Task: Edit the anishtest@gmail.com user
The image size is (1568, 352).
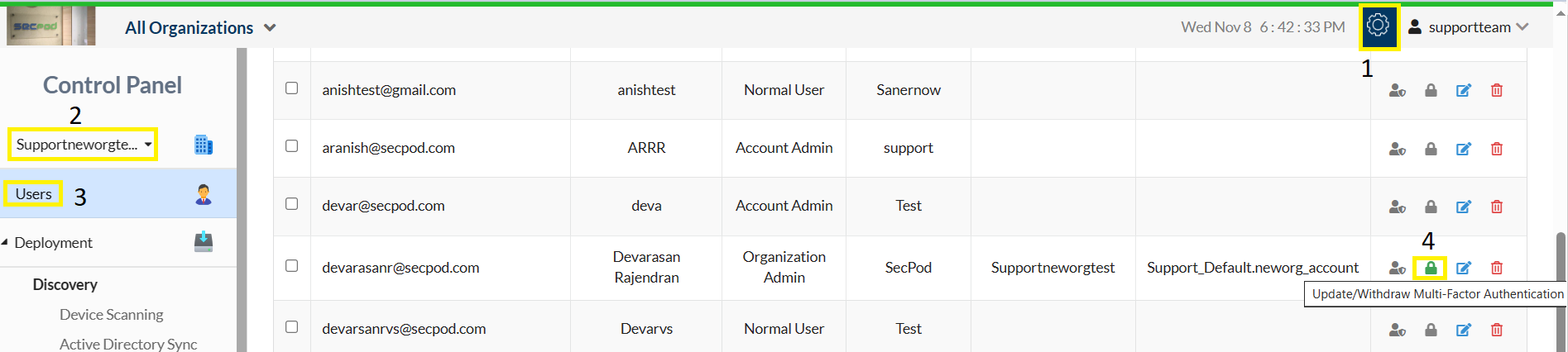Action: coord(1464,90)
